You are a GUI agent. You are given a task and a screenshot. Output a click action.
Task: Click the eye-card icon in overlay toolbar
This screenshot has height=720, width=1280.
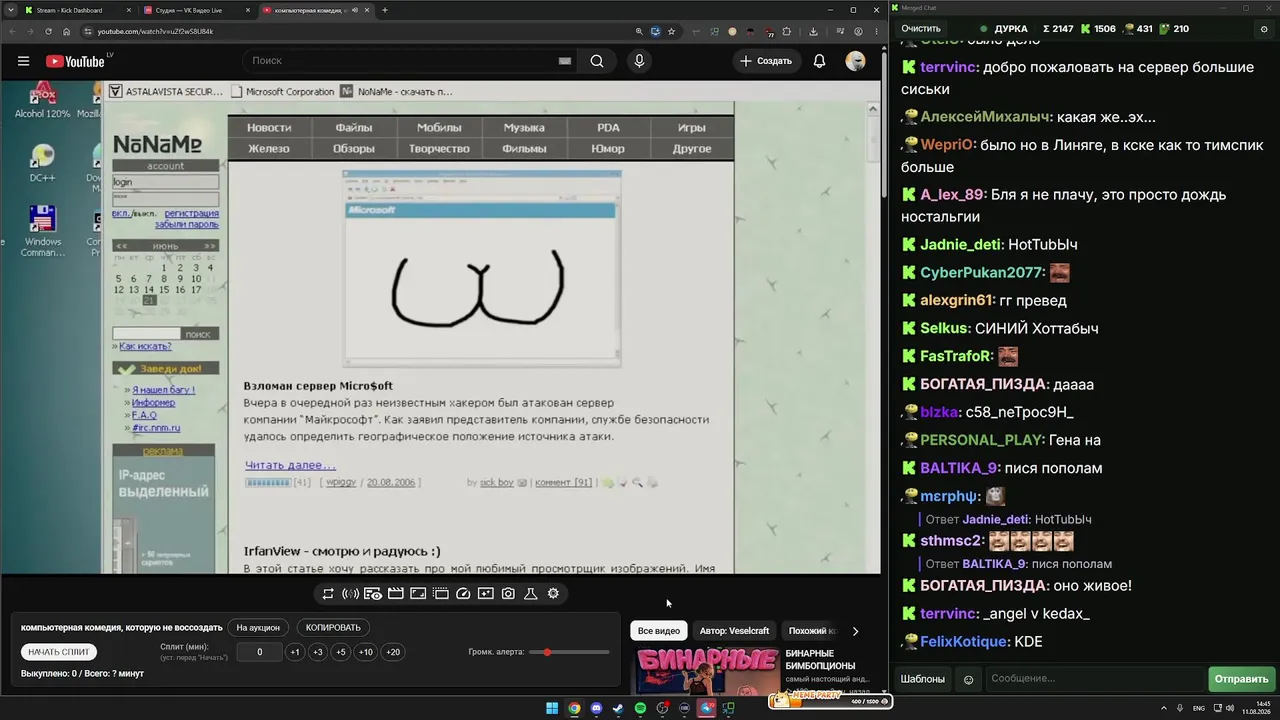(373, 594)
